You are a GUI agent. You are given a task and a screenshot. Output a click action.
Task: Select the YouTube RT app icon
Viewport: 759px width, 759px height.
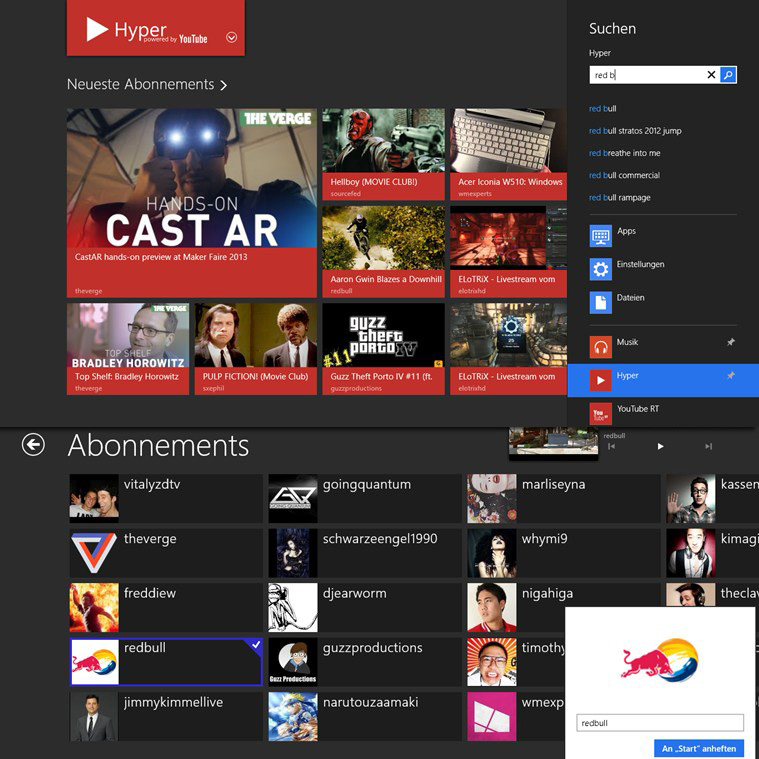[x=601, y=414]
